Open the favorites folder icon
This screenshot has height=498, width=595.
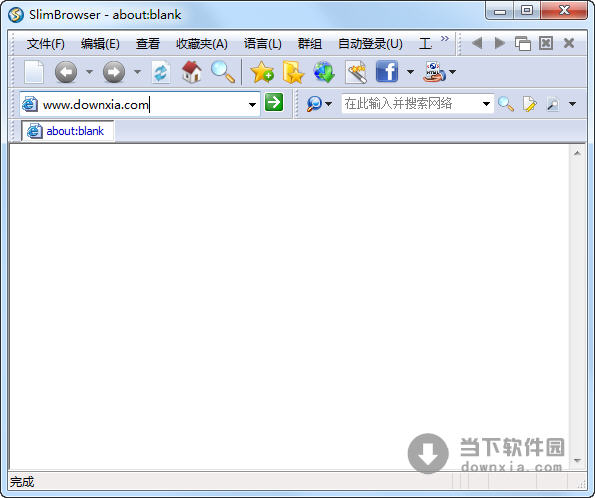click(293, 72)
